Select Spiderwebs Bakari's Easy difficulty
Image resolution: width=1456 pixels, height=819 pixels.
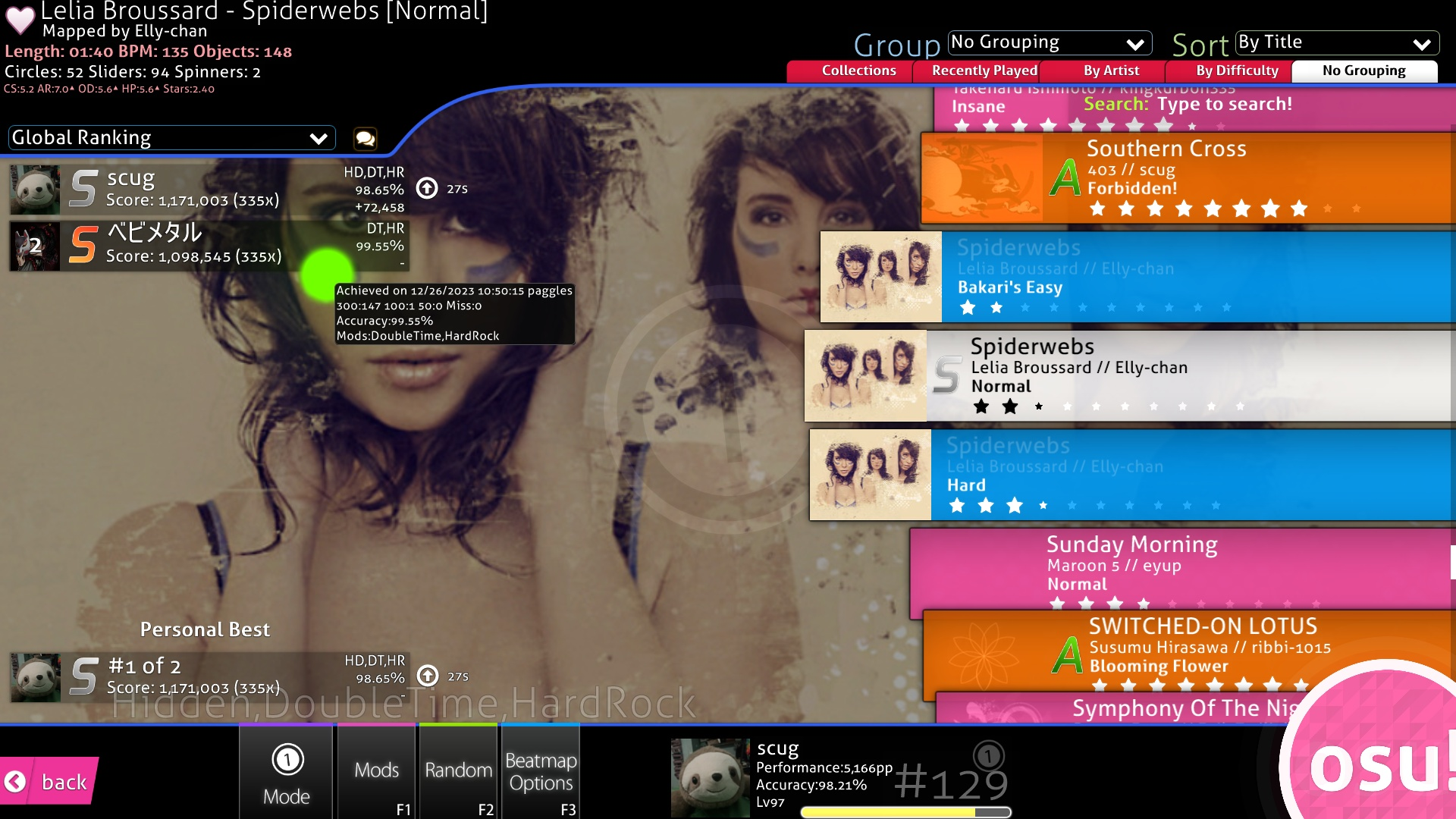tap(1137, 277)
